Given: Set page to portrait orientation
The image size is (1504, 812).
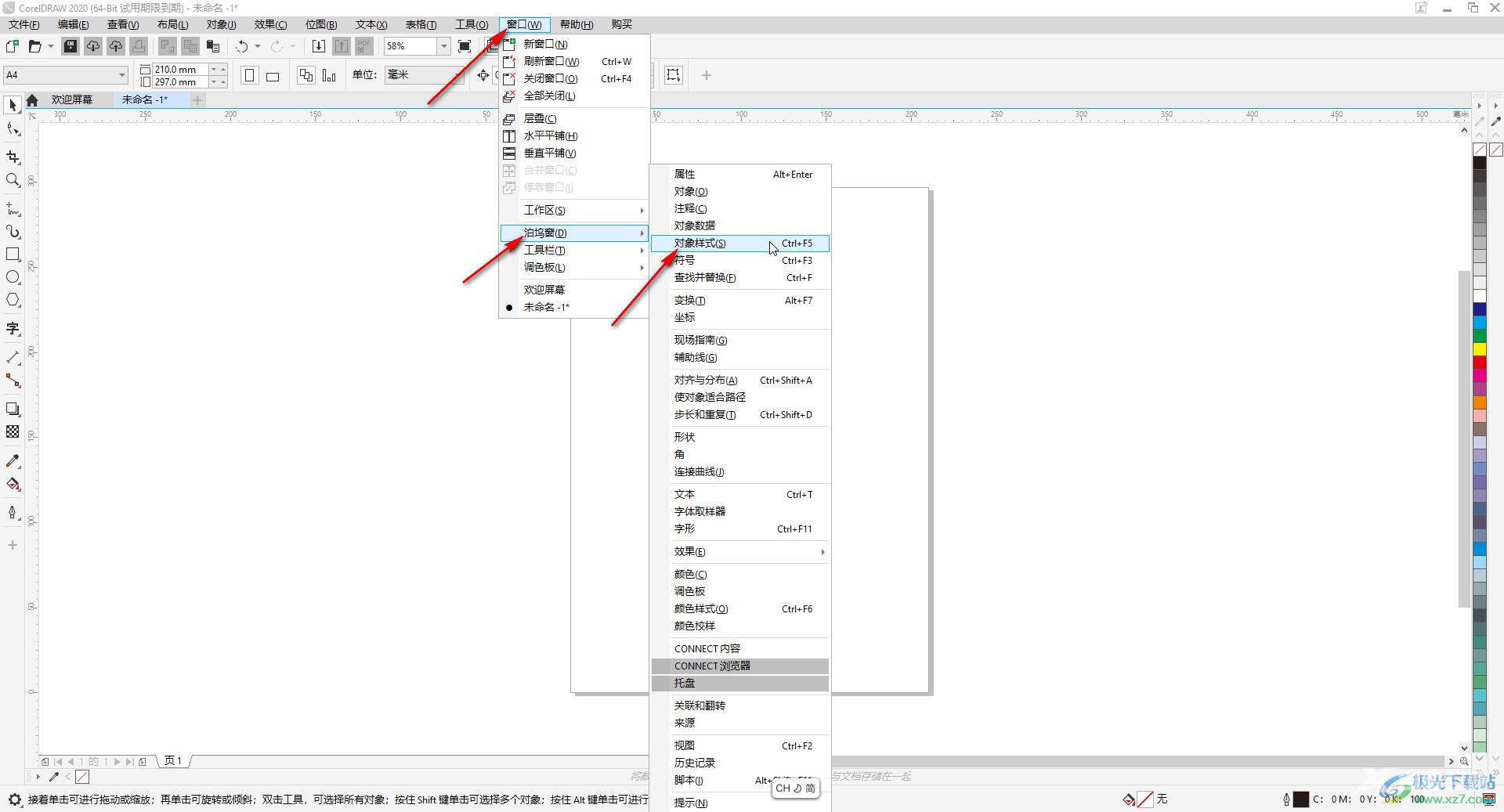Looking at the screenshot, I should pos(250,75).
